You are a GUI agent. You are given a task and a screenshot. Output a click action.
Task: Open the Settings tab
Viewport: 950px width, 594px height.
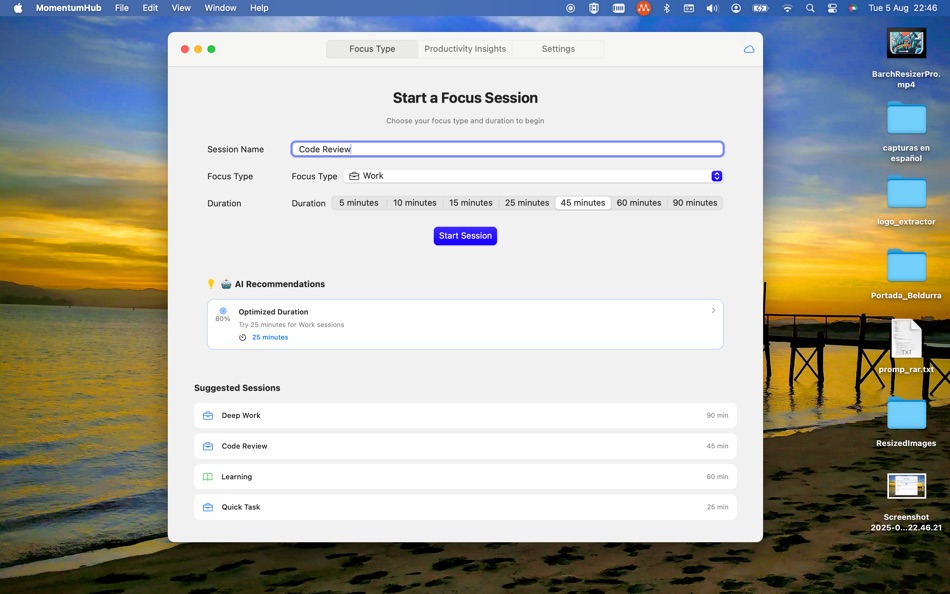pyautogui.click(x=558, y=48)
